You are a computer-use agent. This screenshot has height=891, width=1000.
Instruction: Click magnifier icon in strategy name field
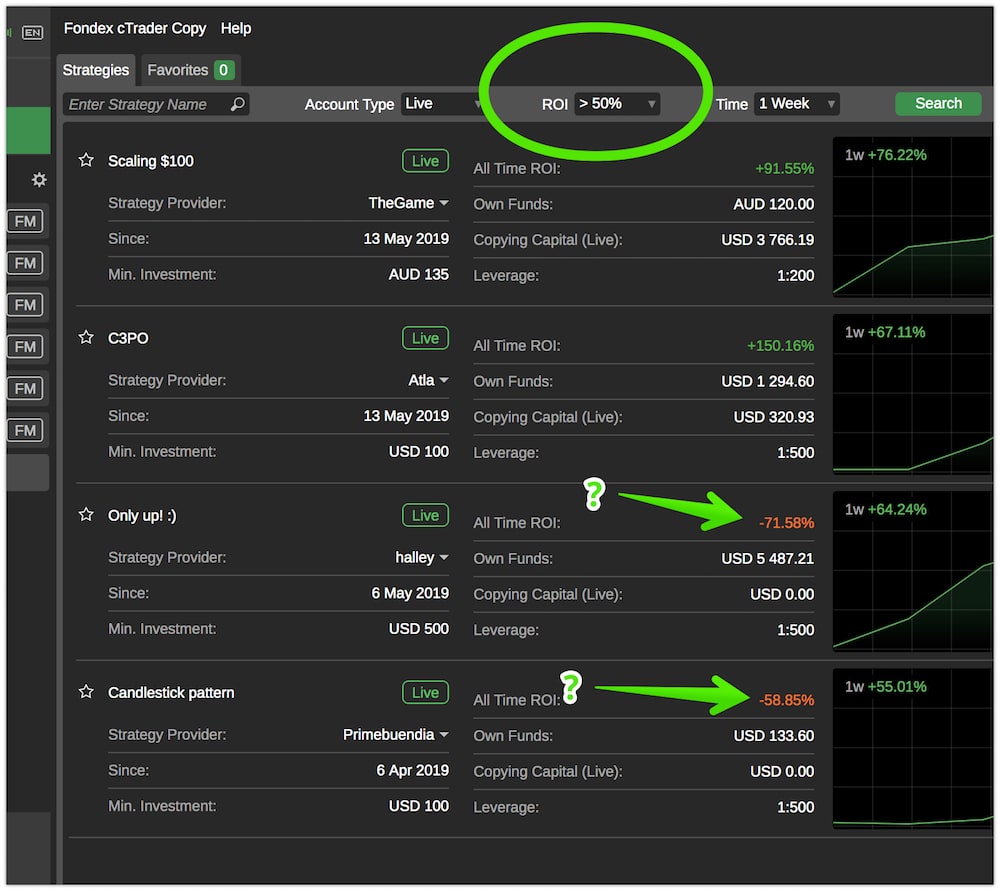click(x=238, y=104)
